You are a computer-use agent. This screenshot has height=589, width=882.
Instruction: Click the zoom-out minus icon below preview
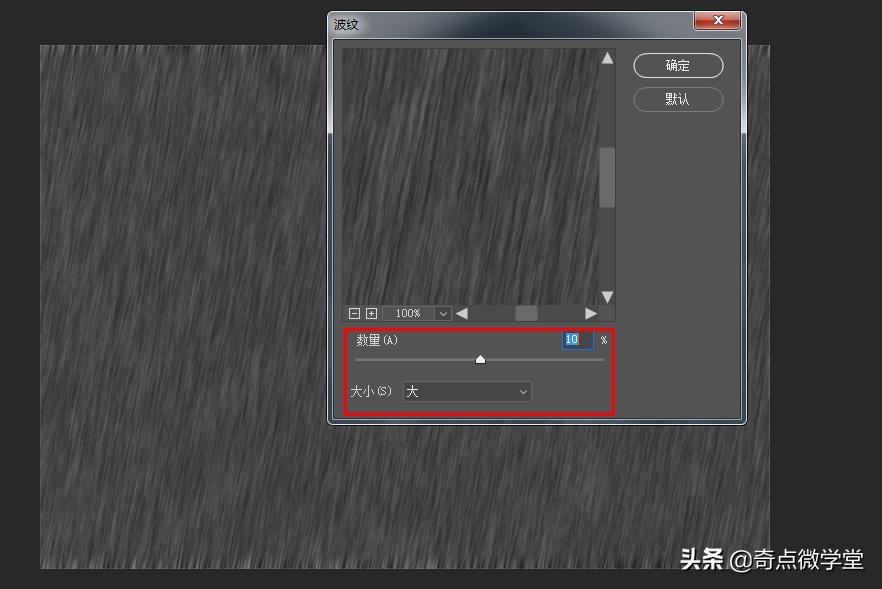point(357,313)
